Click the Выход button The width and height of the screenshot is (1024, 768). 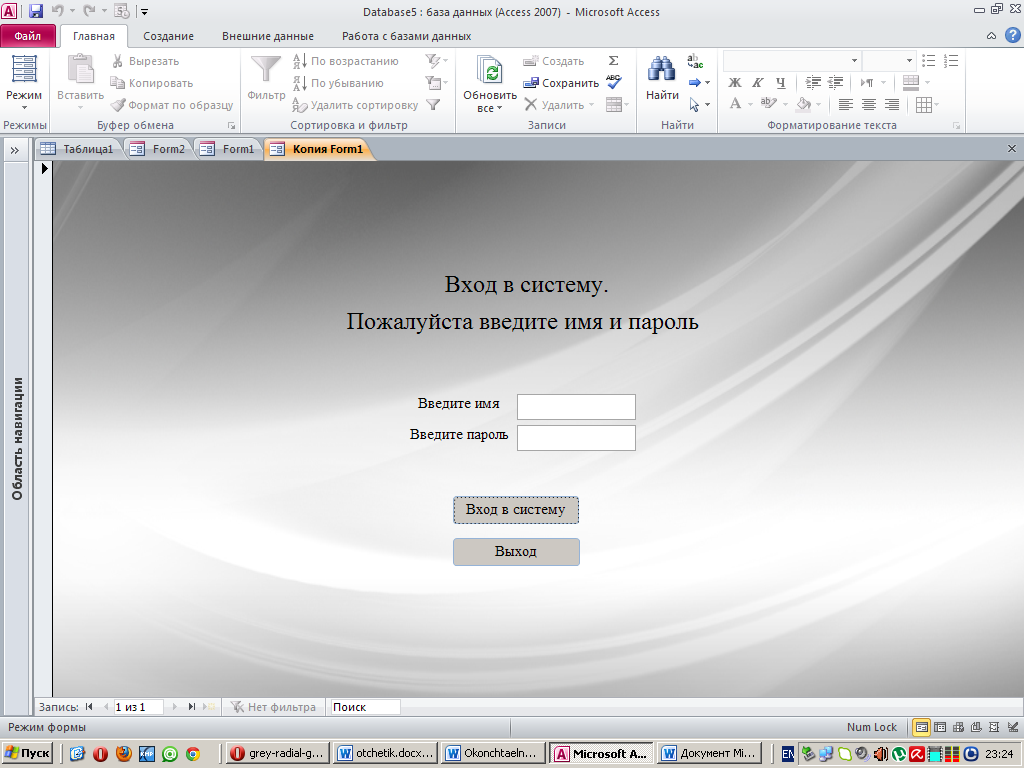[x=516, y=552]
